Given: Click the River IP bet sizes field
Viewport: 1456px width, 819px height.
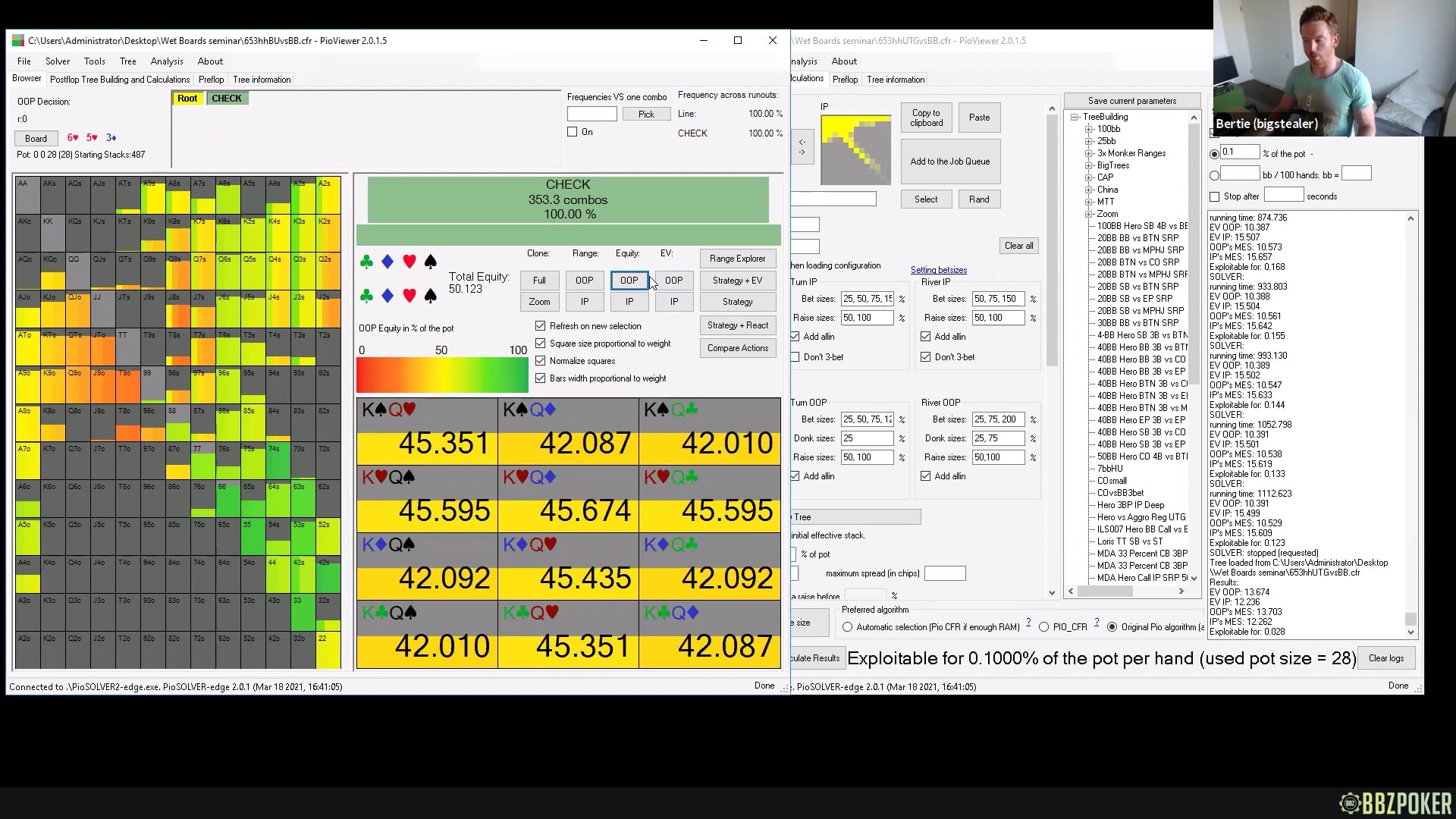Looking at the screenshot, I should tap(998, 299).
